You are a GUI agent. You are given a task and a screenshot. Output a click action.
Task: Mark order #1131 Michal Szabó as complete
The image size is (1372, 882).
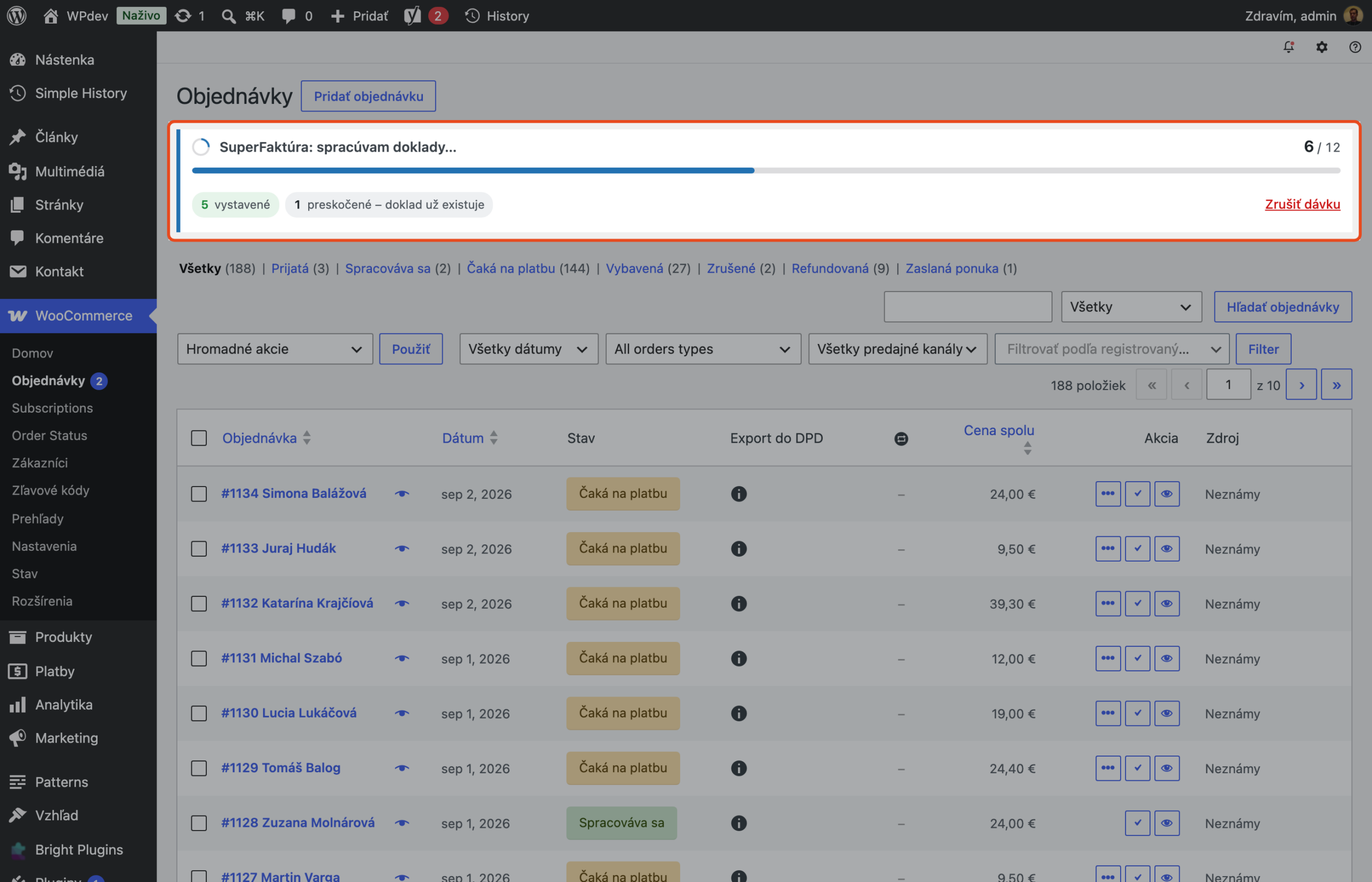pyautogui.click(x=1138, y=659)
